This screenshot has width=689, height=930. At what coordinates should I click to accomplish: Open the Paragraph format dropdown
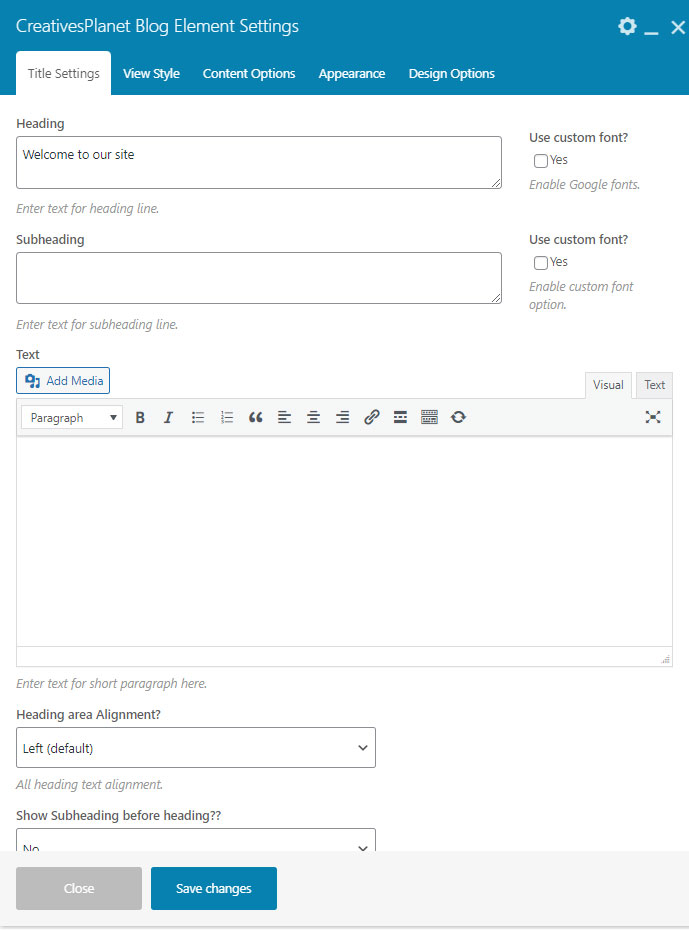click(x=72, y=418)
